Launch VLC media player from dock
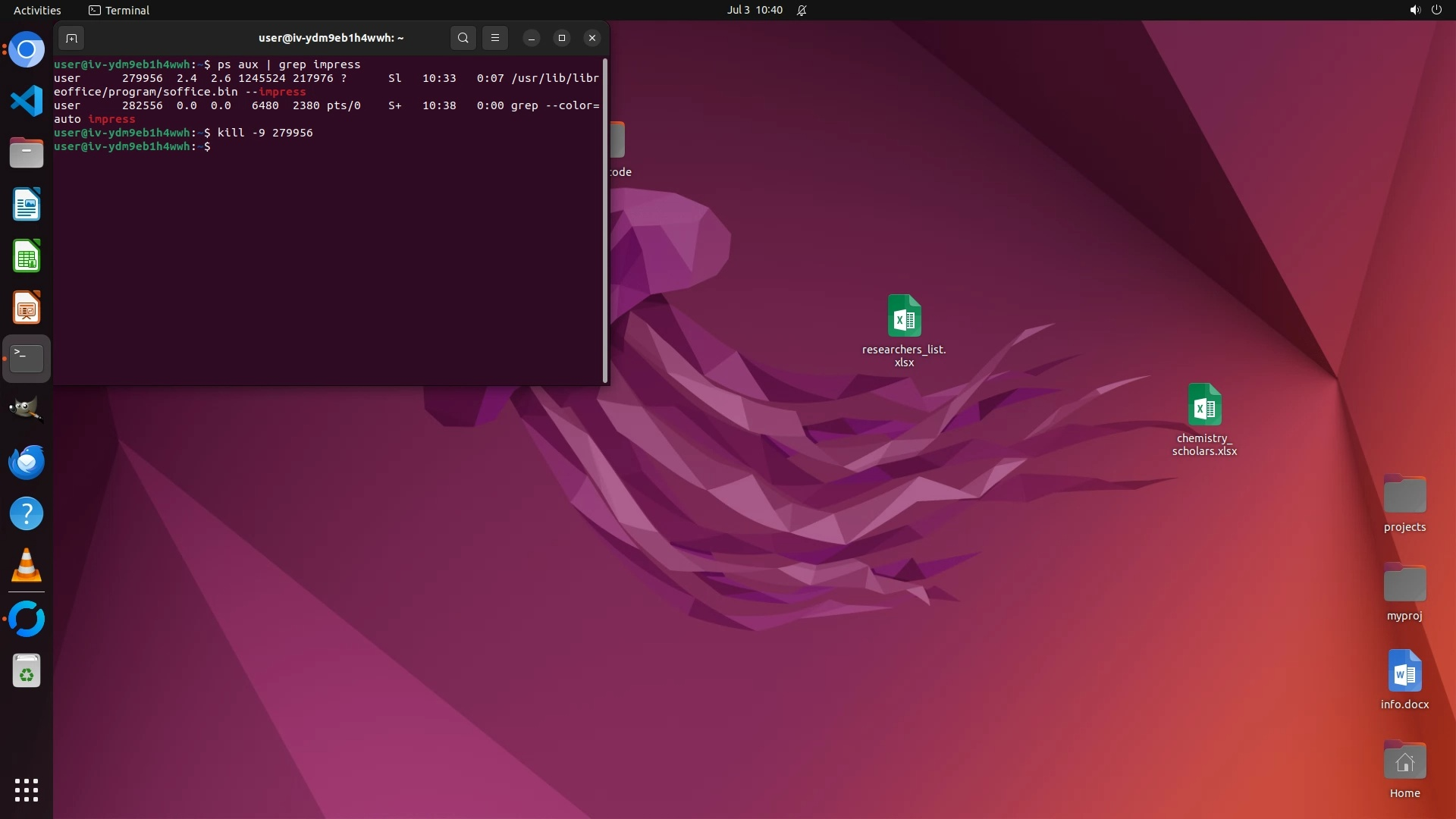The width and height of the screenshot is (1456, 819). coord(27,566)
